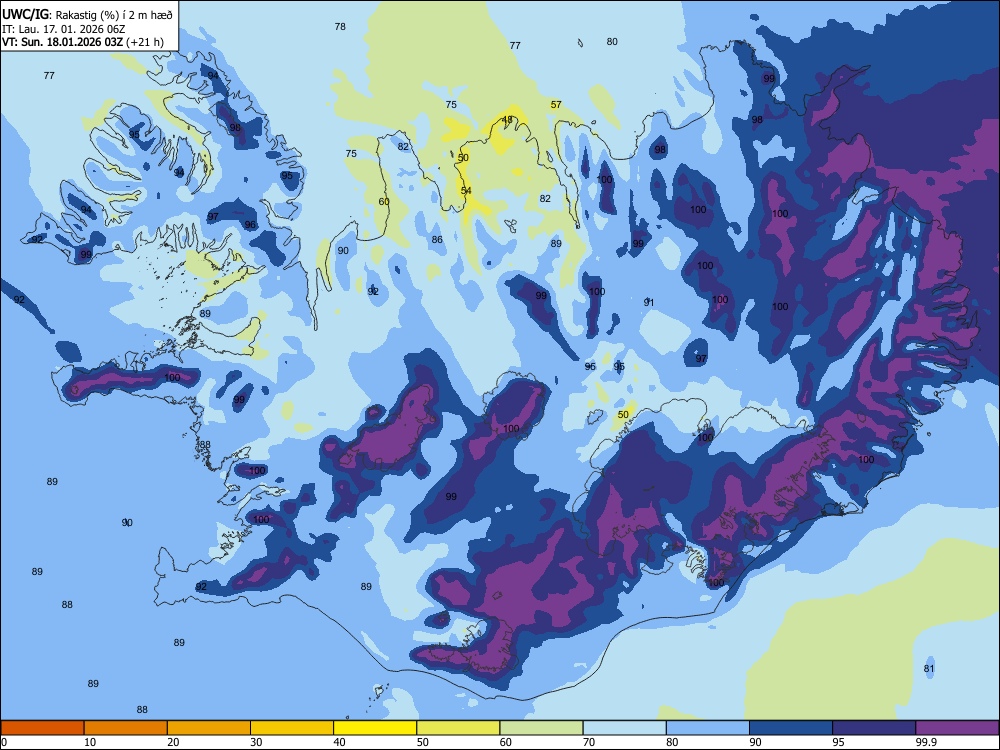This screenshot has height=750, width=1000.
Task: Click the pale yellow 50–60 legend swatch
Action: 458,728
